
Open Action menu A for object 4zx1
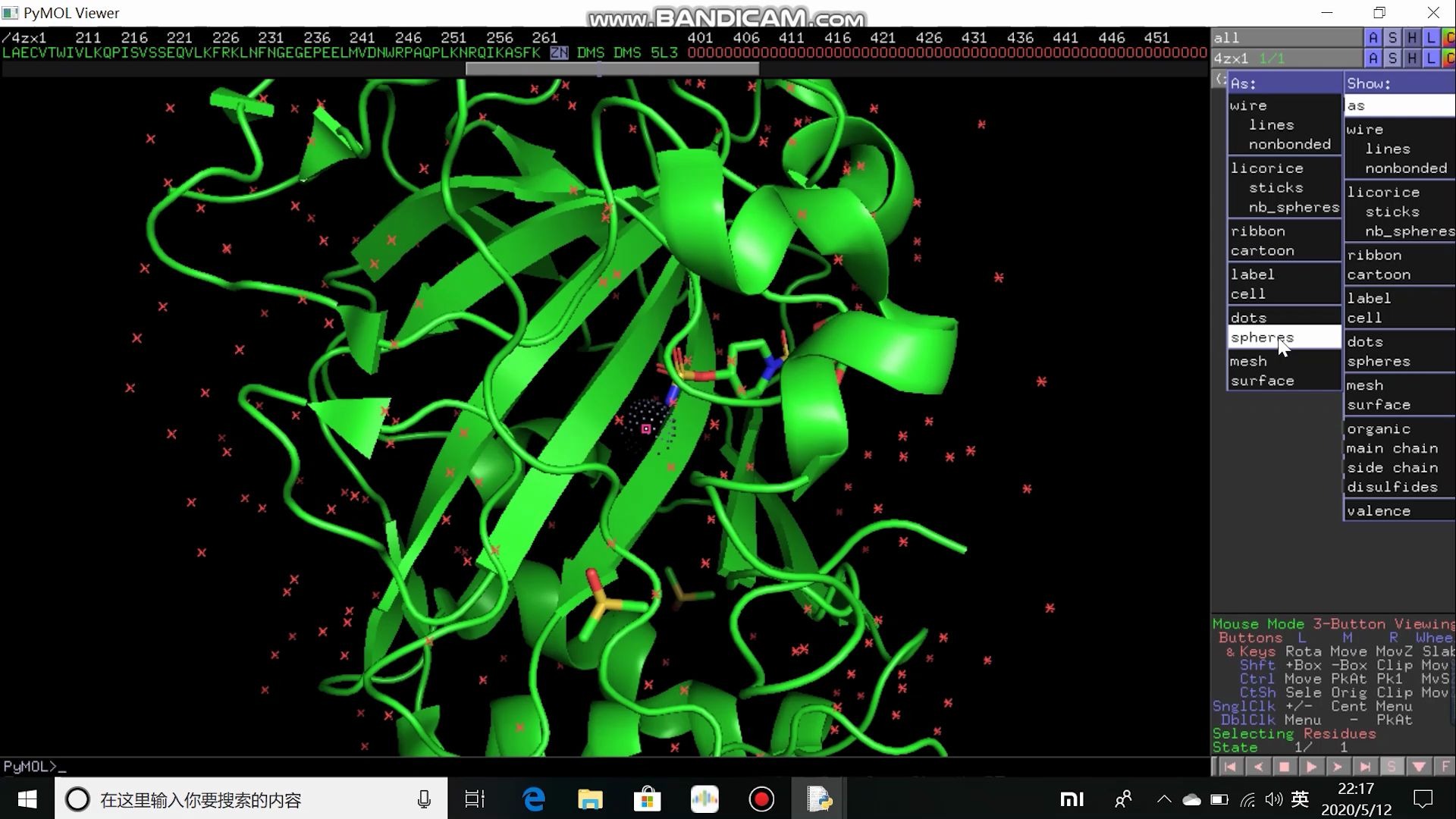[1373, 58]
